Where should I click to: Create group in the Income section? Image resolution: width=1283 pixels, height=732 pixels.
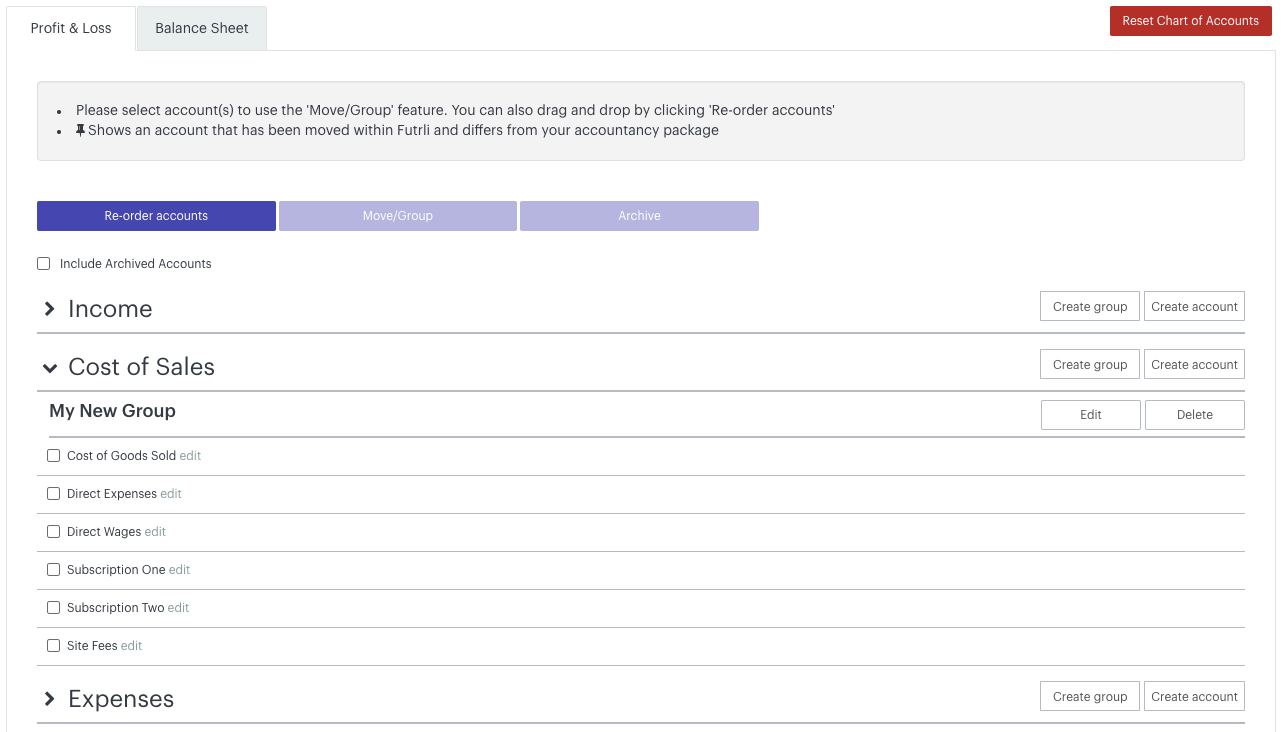click(x=1090, y=307)
